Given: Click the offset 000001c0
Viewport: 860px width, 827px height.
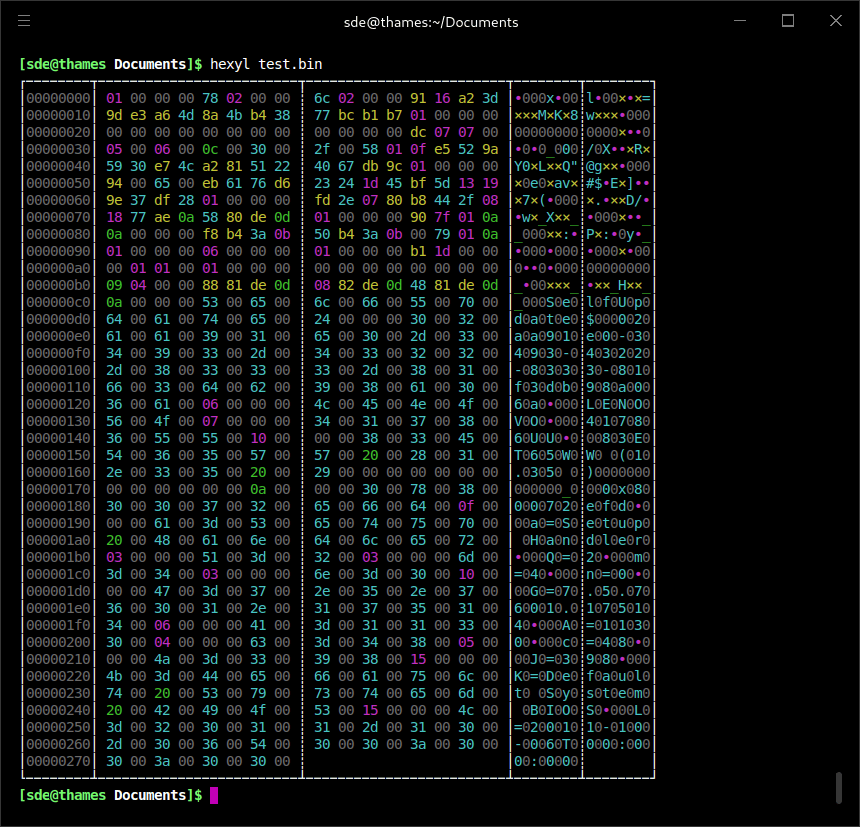Looking at the screenshot, I should [58, 574].
